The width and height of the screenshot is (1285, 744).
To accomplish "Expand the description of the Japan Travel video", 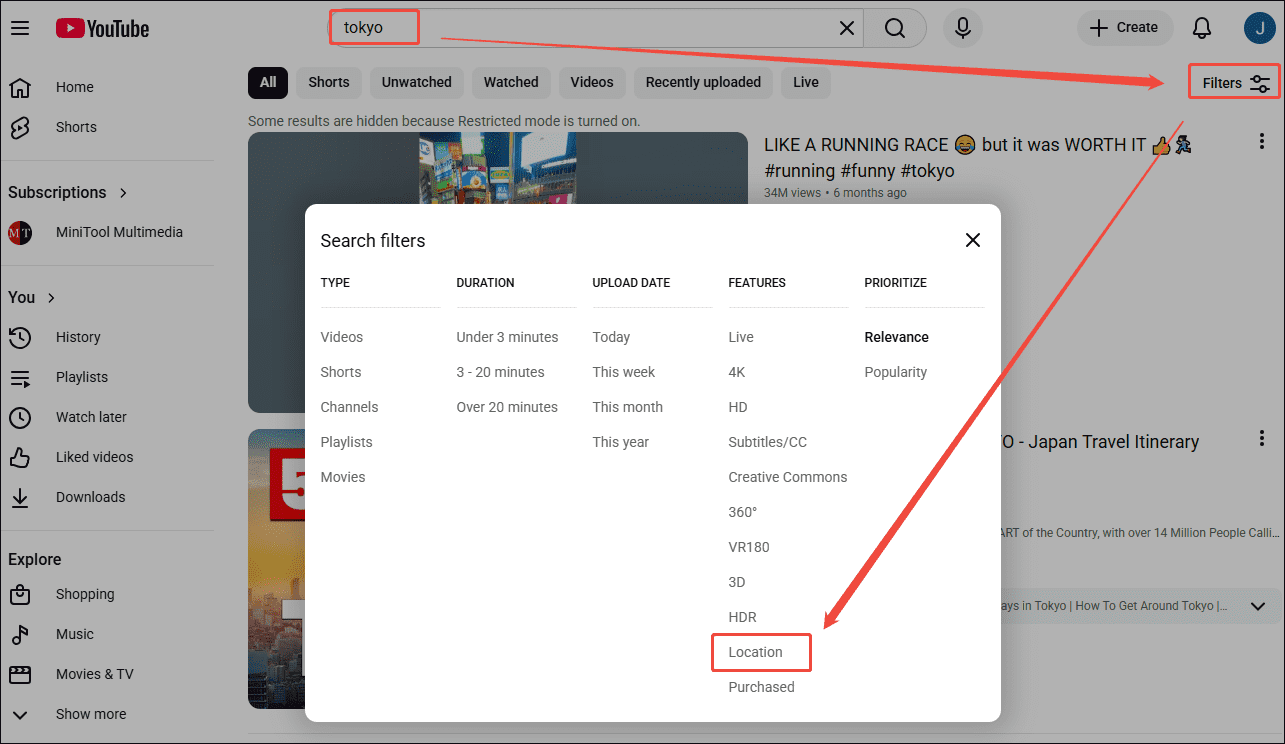I will point(1258,606).
